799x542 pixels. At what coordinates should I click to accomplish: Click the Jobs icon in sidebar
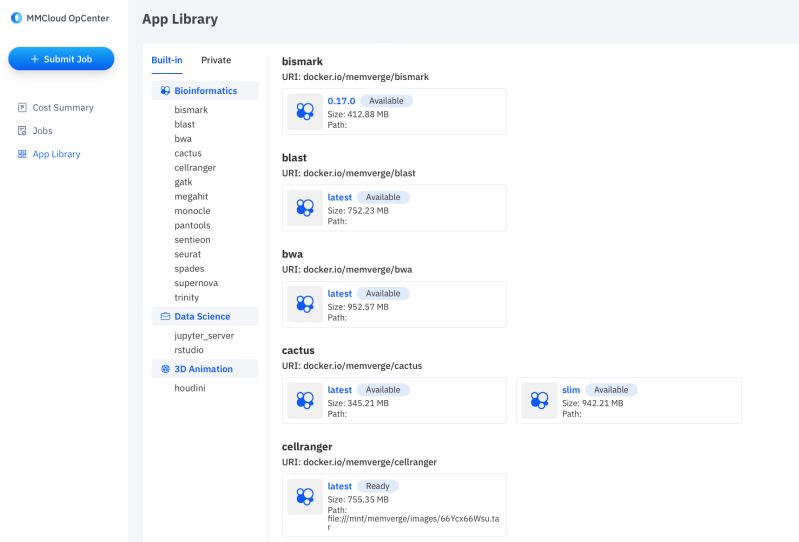pyautogui.click(x=22, y=130)
